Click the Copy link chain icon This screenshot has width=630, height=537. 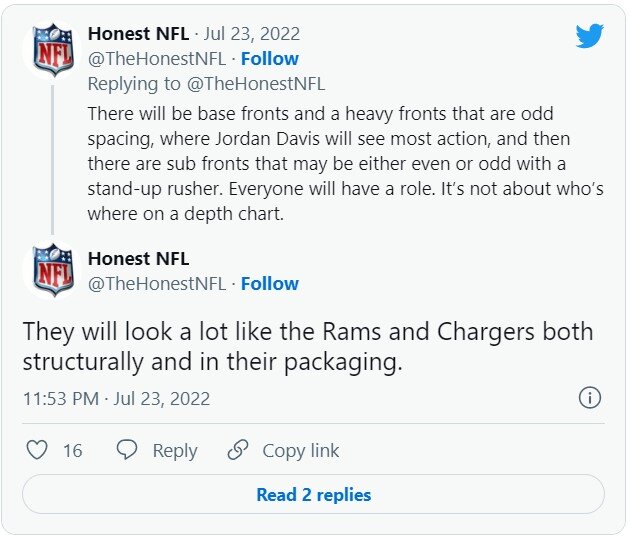pos(238,450)
